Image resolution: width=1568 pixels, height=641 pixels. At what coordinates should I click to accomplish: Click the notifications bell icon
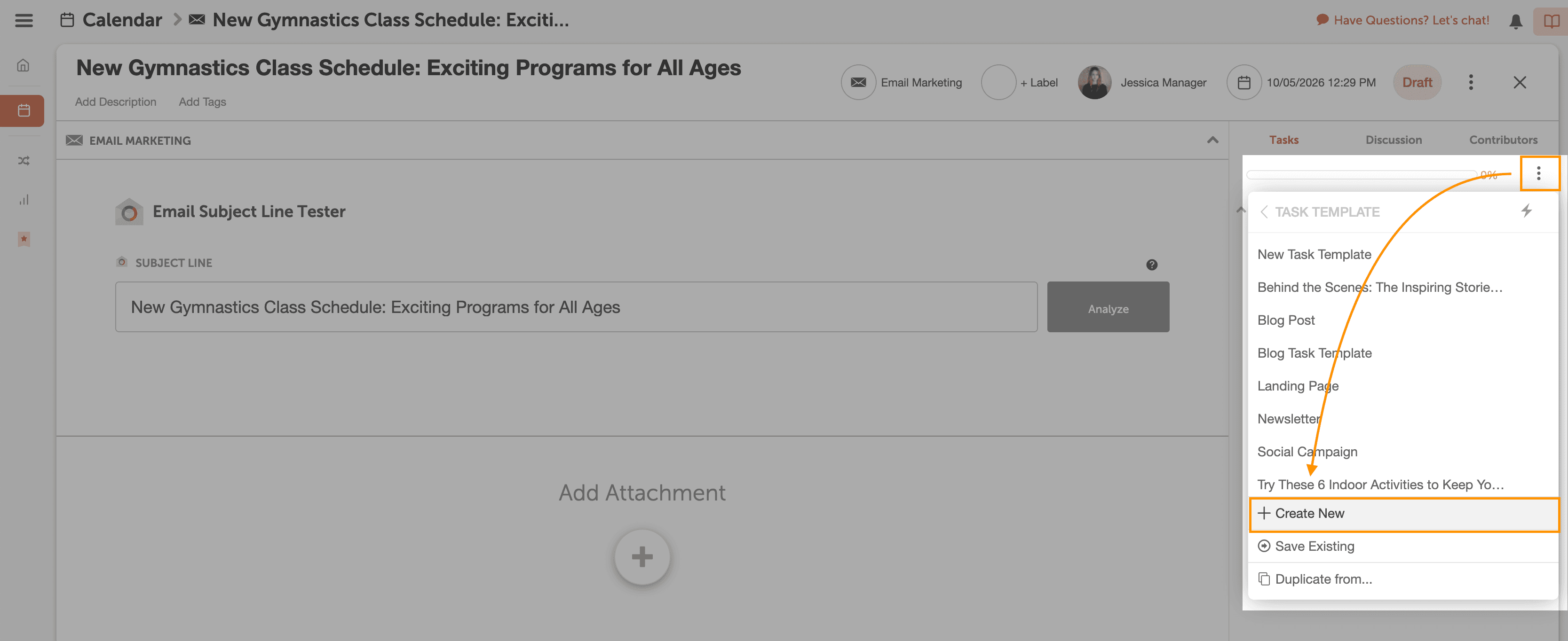(1516, 21)
